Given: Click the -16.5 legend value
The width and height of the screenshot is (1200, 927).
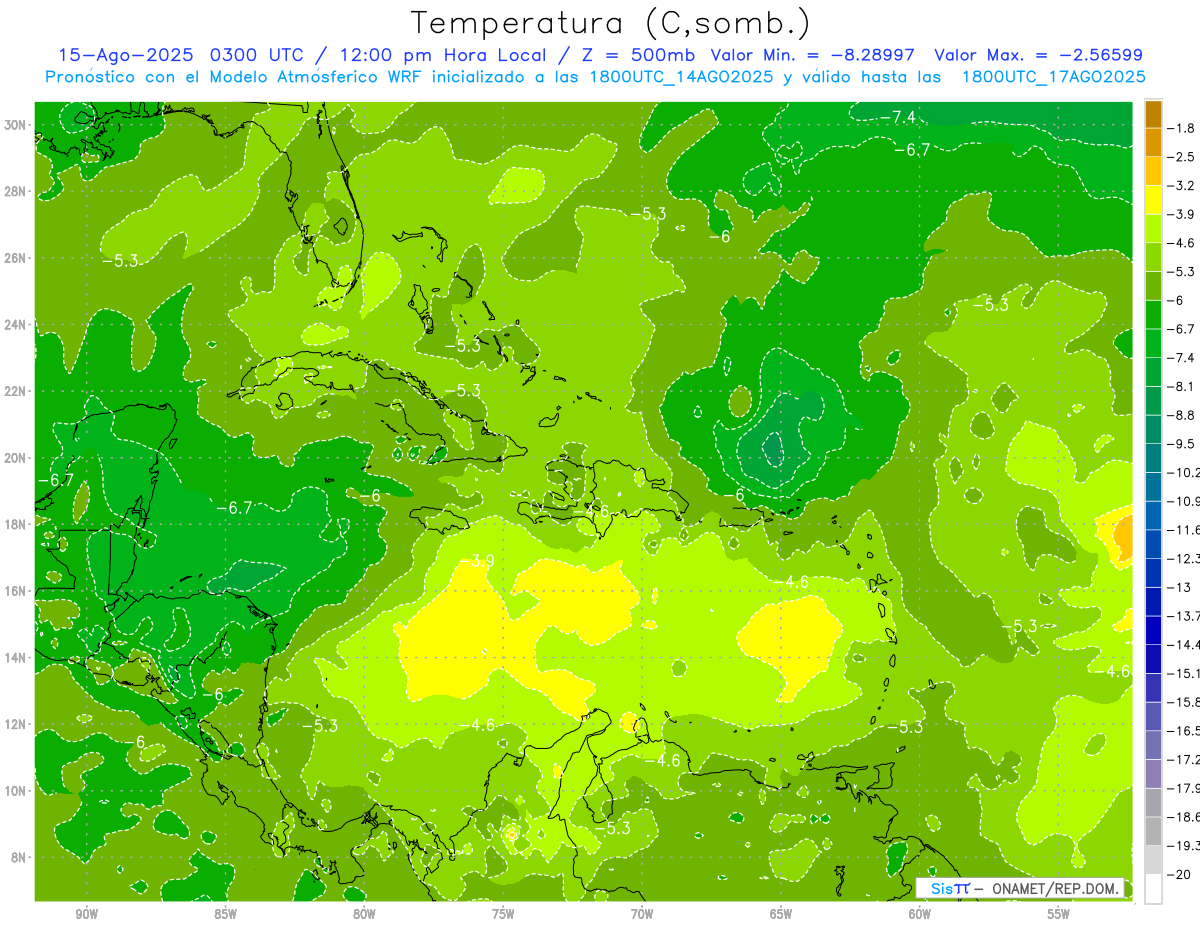Looking at the screenshot, I should (x=1184, y=731).
